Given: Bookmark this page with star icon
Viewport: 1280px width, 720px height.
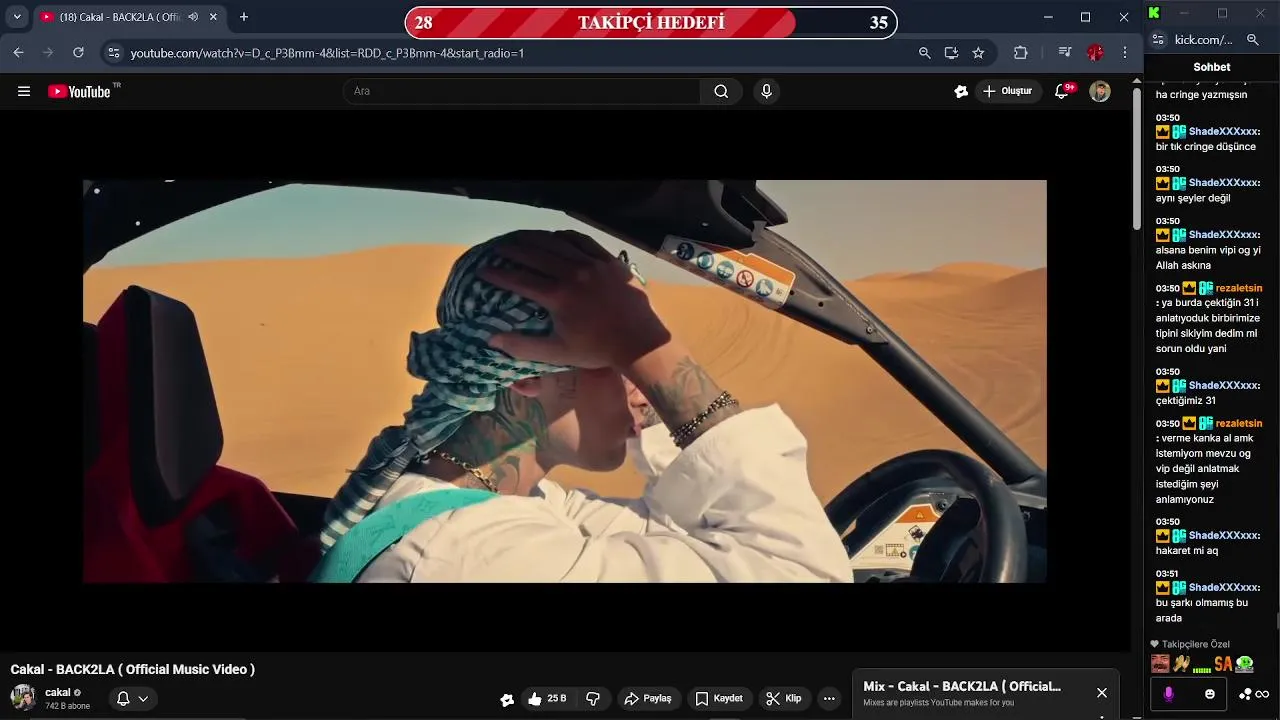Looking at the screenshot, I should point(978,53).
